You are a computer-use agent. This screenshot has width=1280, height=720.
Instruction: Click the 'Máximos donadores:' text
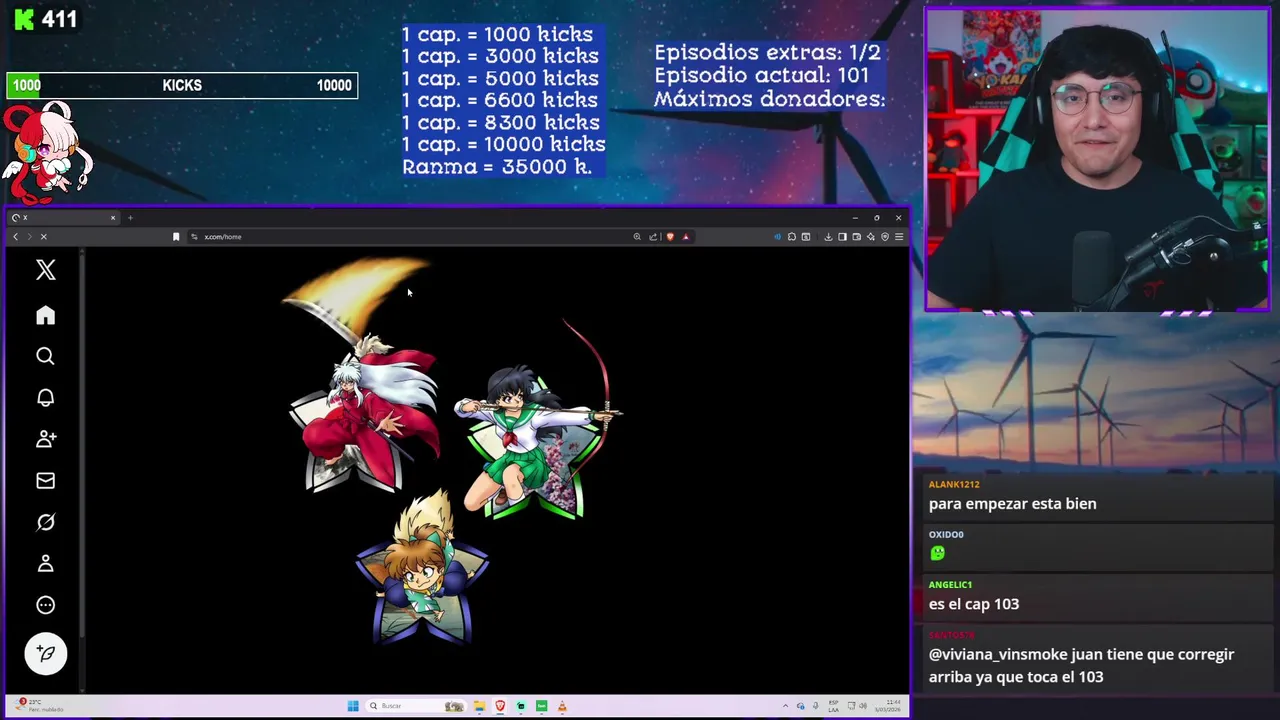pos(769,99)
